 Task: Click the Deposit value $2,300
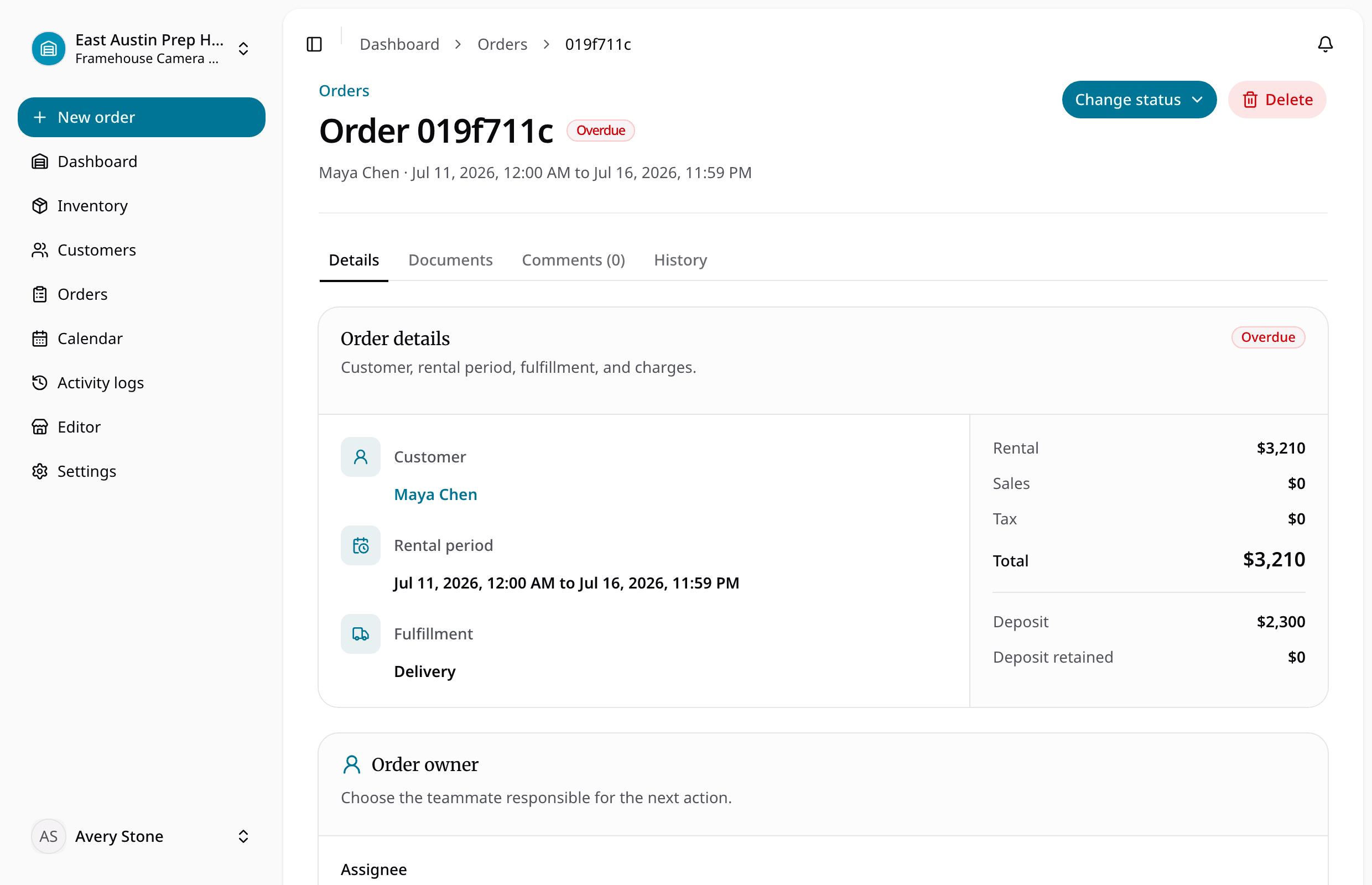point(1280,622)
